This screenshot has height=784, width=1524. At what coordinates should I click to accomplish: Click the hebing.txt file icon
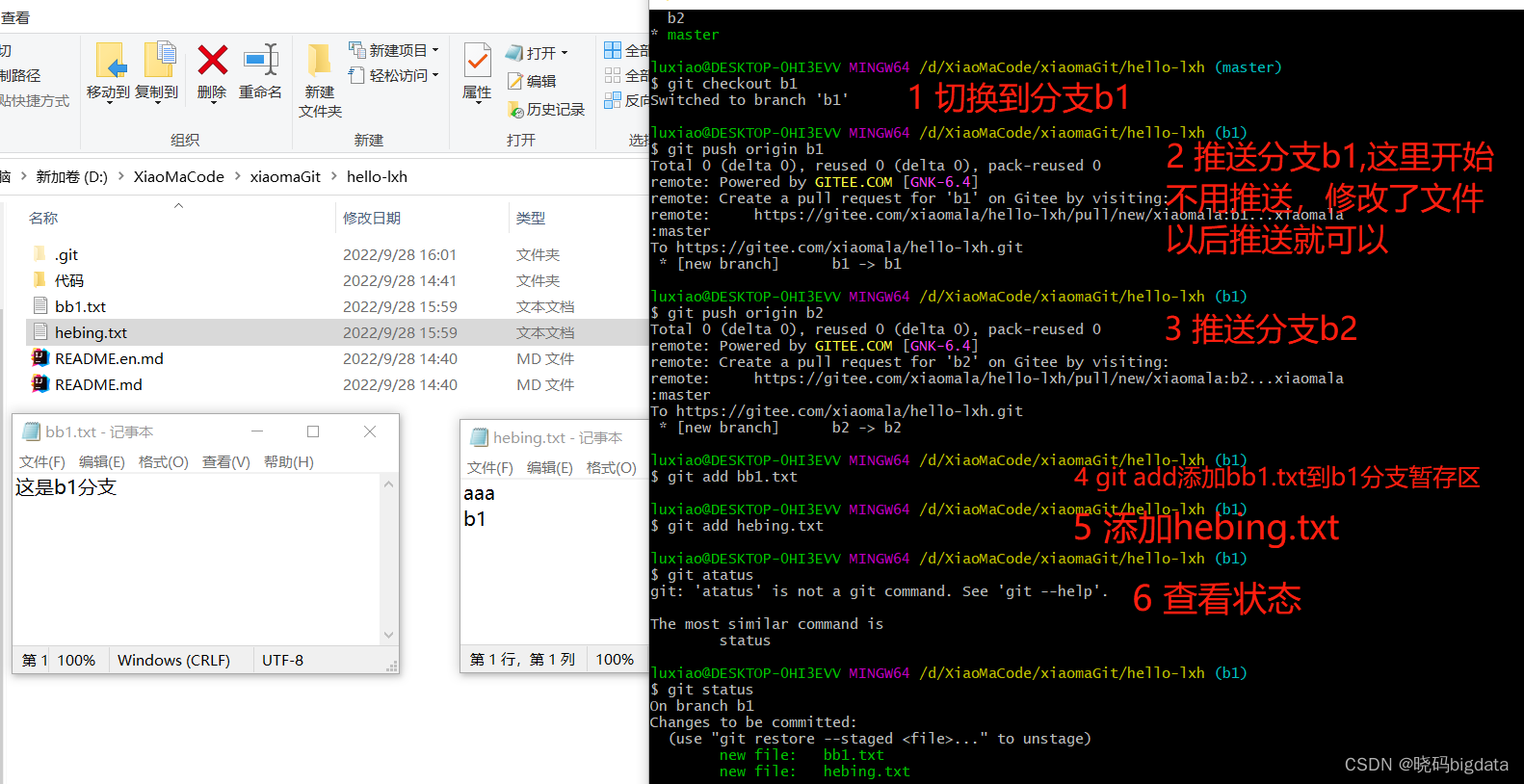39,332
